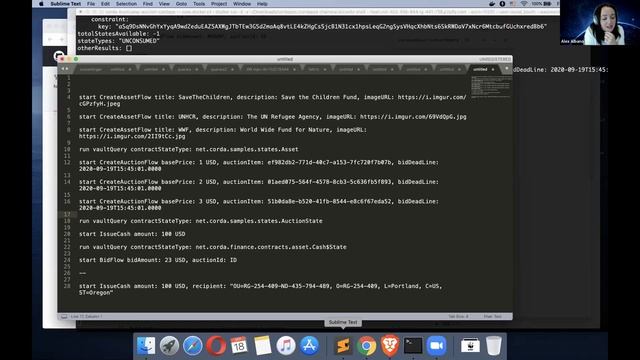
Task: Open the File menu
Action: coord(91,4)
